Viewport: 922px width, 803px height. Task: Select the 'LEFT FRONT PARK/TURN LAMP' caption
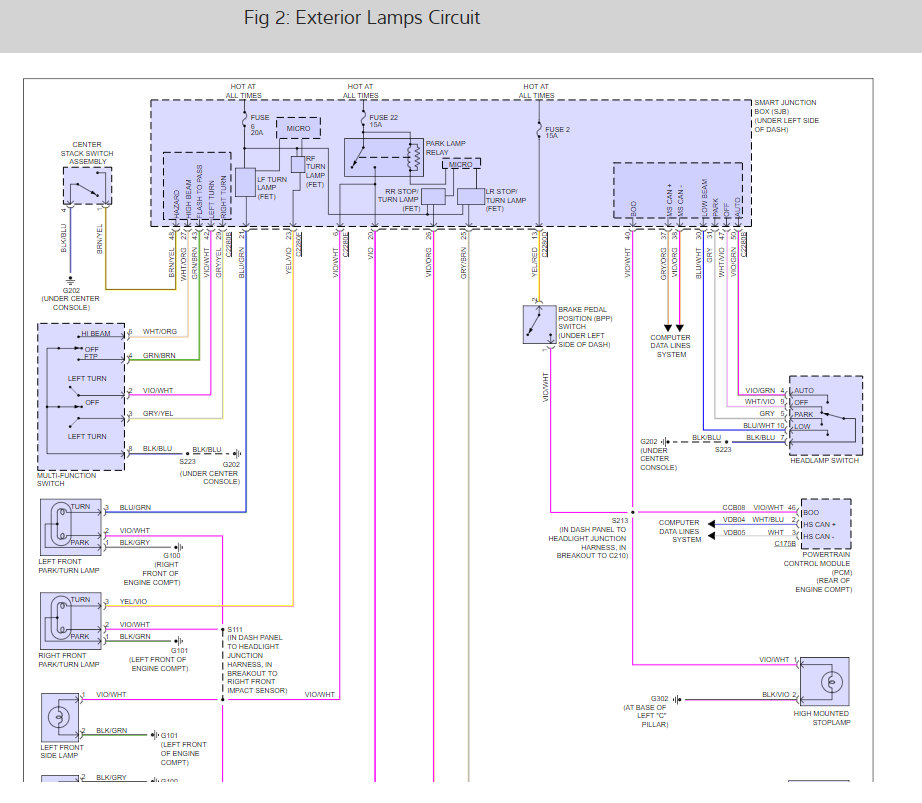click(69, 566)
